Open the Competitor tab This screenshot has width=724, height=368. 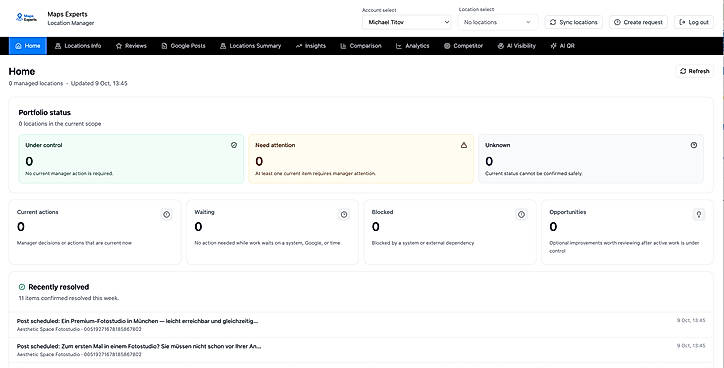(464, 46)
